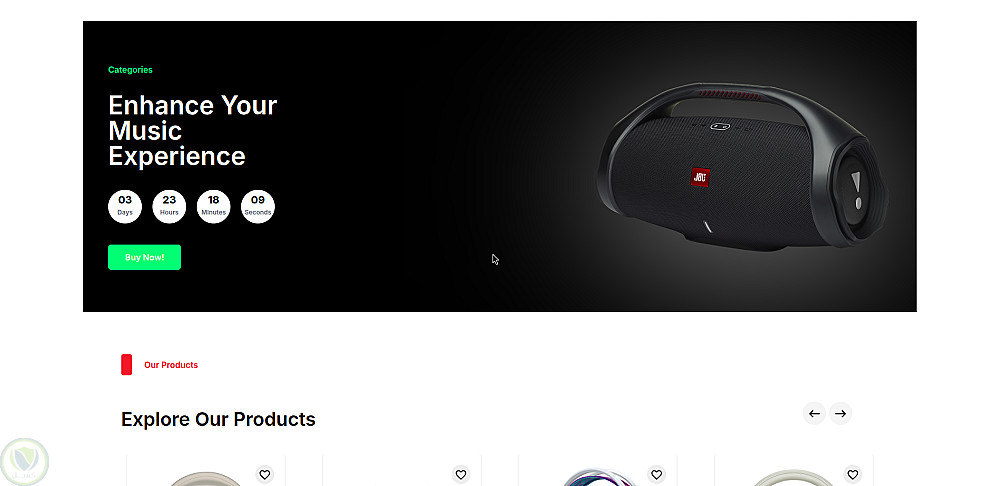Click the Days countdown circle
Image resolution: width=1000 pixels, height=486 pixels.
coord(125,207)
